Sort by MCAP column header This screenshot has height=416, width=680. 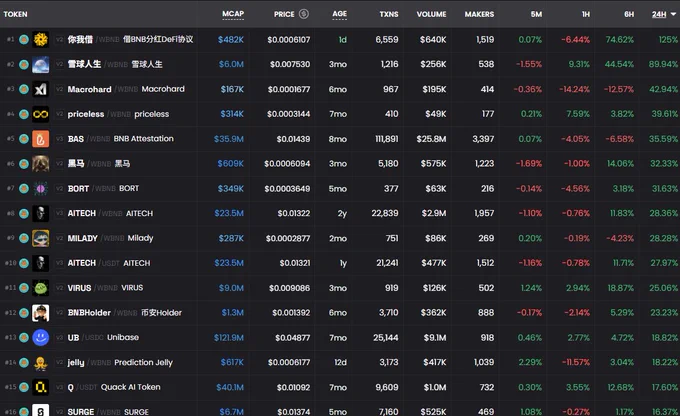point(233,14)
